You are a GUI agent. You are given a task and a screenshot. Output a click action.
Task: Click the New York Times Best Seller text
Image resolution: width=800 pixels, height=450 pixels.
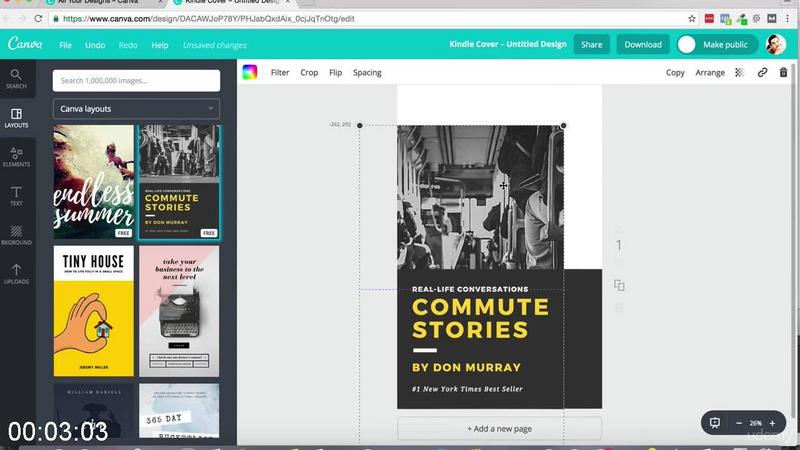coord(467,389)
